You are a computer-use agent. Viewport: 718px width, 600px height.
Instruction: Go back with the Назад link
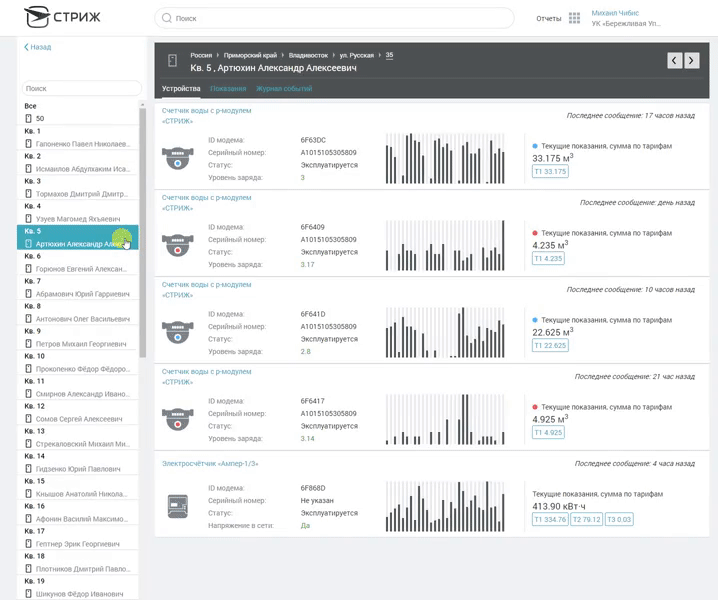click(38, 47)
